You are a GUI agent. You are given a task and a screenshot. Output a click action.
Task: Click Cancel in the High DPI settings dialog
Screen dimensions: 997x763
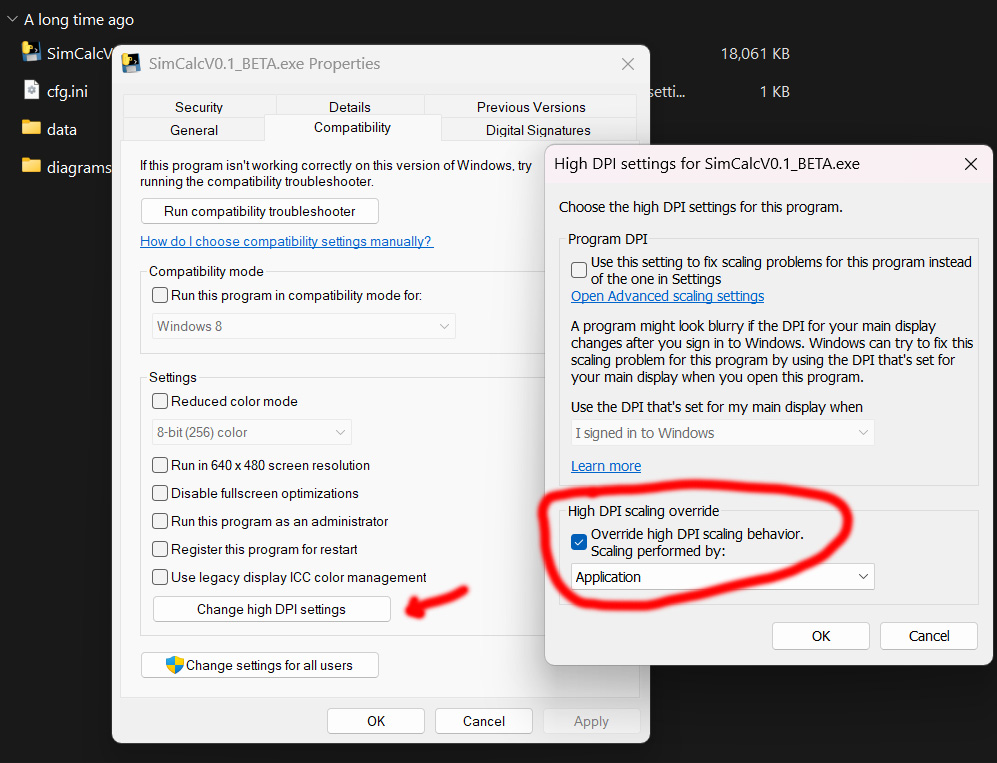(929, 636)
